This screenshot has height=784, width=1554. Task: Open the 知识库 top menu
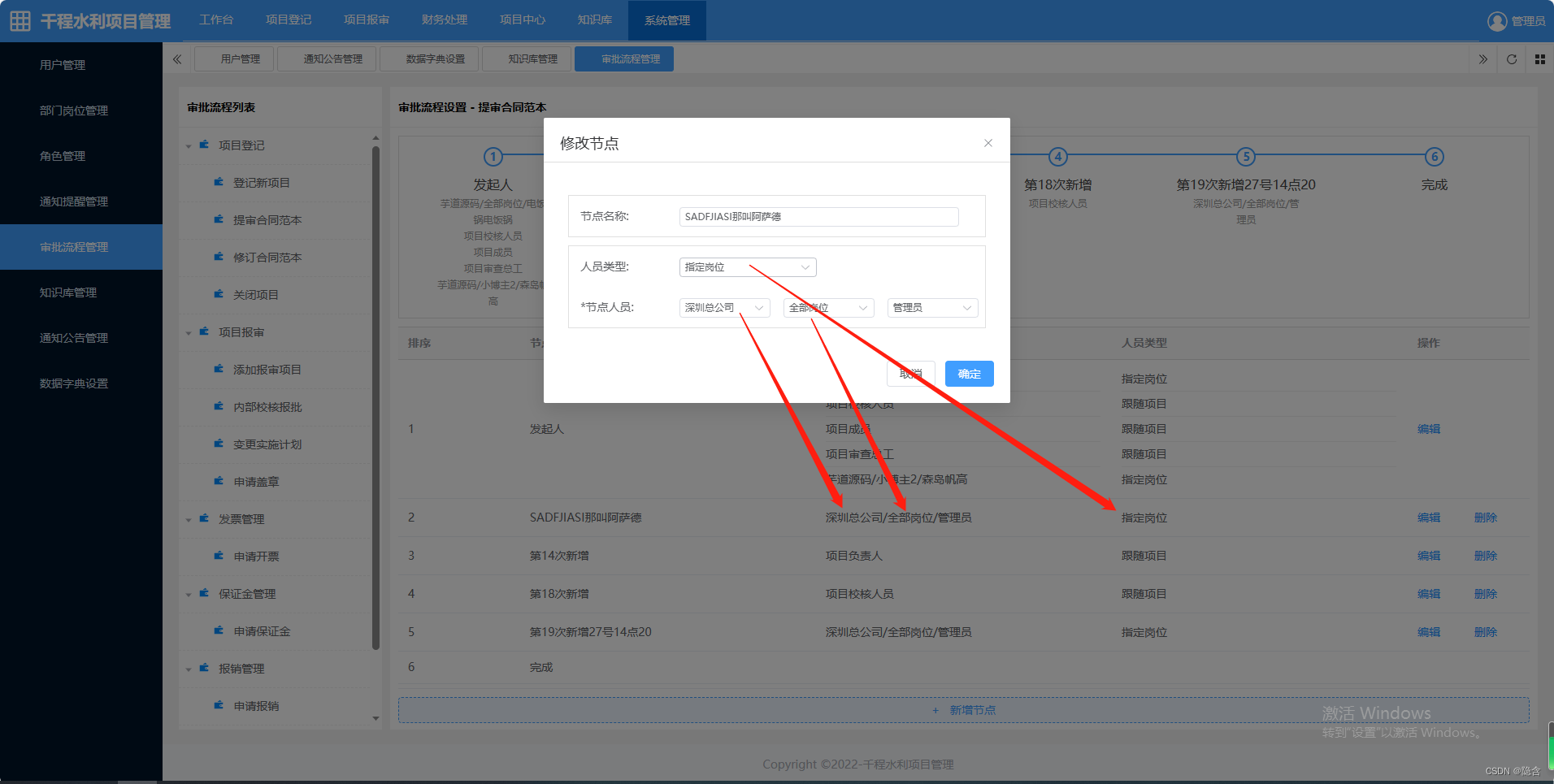[595, 19]
